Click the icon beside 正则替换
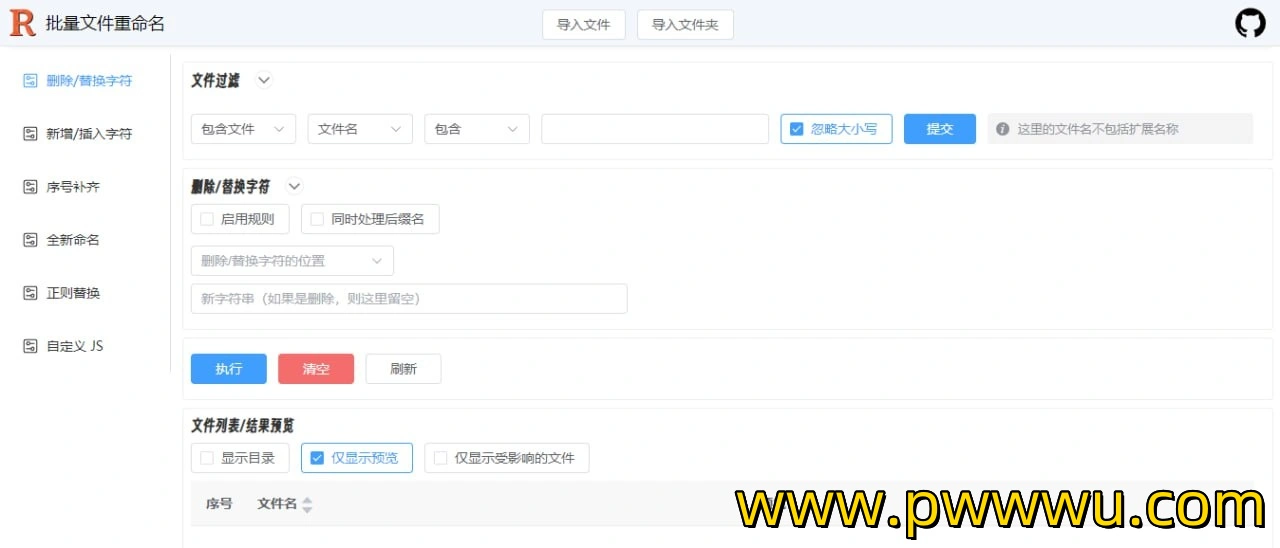 pyautogui.click(x=30, y=293)
